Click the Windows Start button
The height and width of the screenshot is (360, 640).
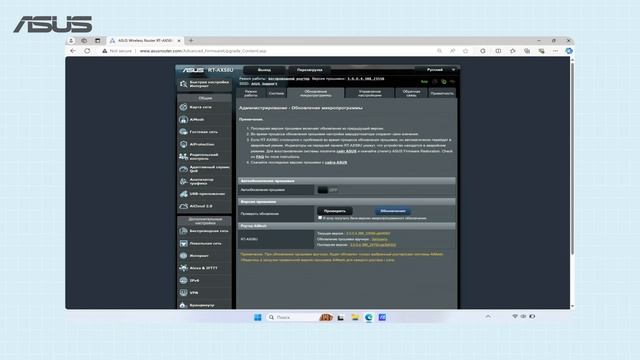(258, 317)
